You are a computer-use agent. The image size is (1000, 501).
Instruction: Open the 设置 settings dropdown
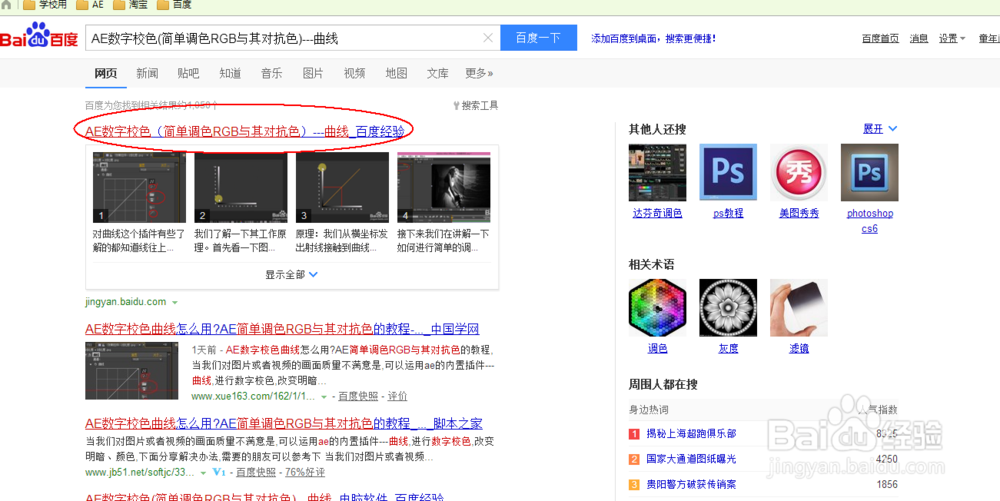952,38
